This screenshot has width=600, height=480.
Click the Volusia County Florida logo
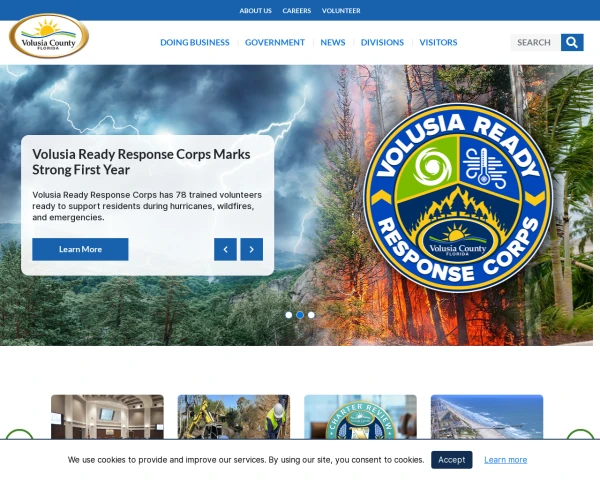[x=49, y=36]
